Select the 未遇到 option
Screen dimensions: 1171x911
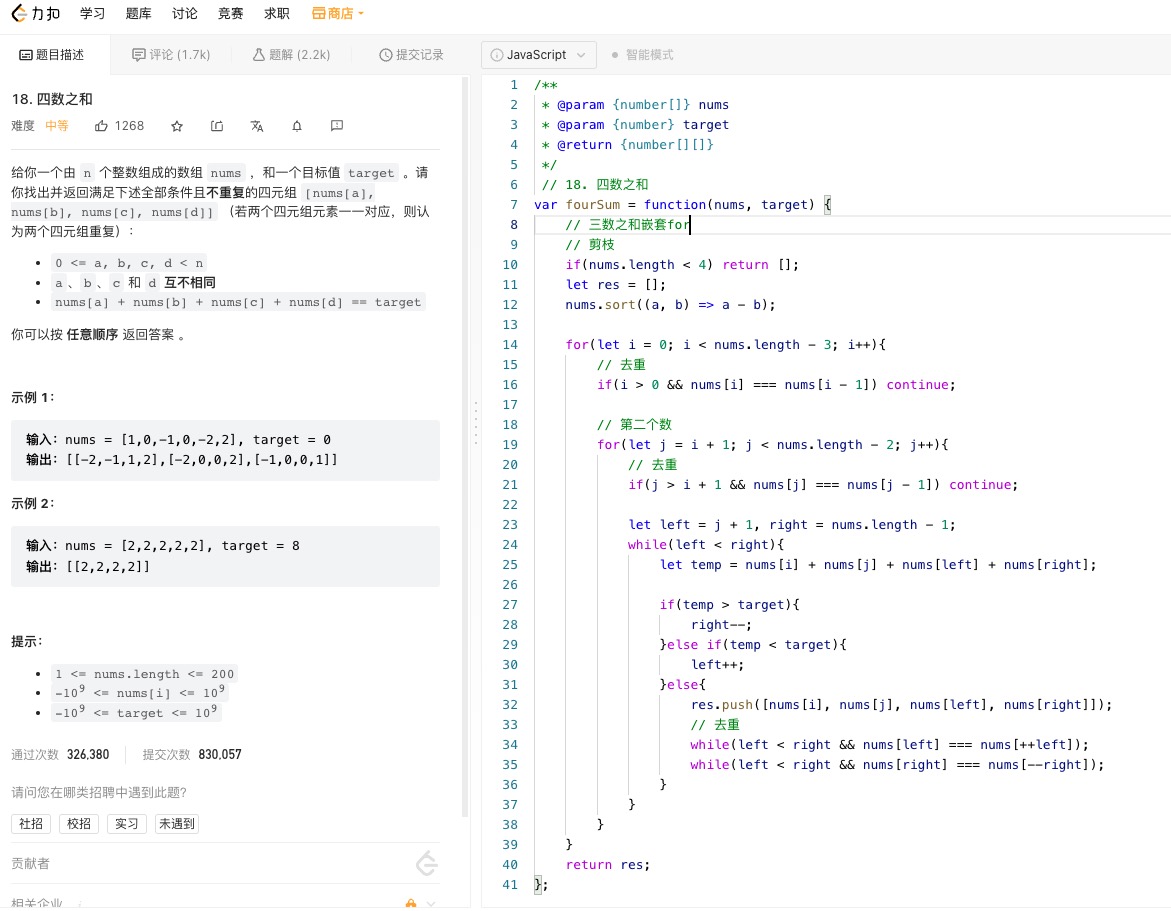[x=177, y=824]
